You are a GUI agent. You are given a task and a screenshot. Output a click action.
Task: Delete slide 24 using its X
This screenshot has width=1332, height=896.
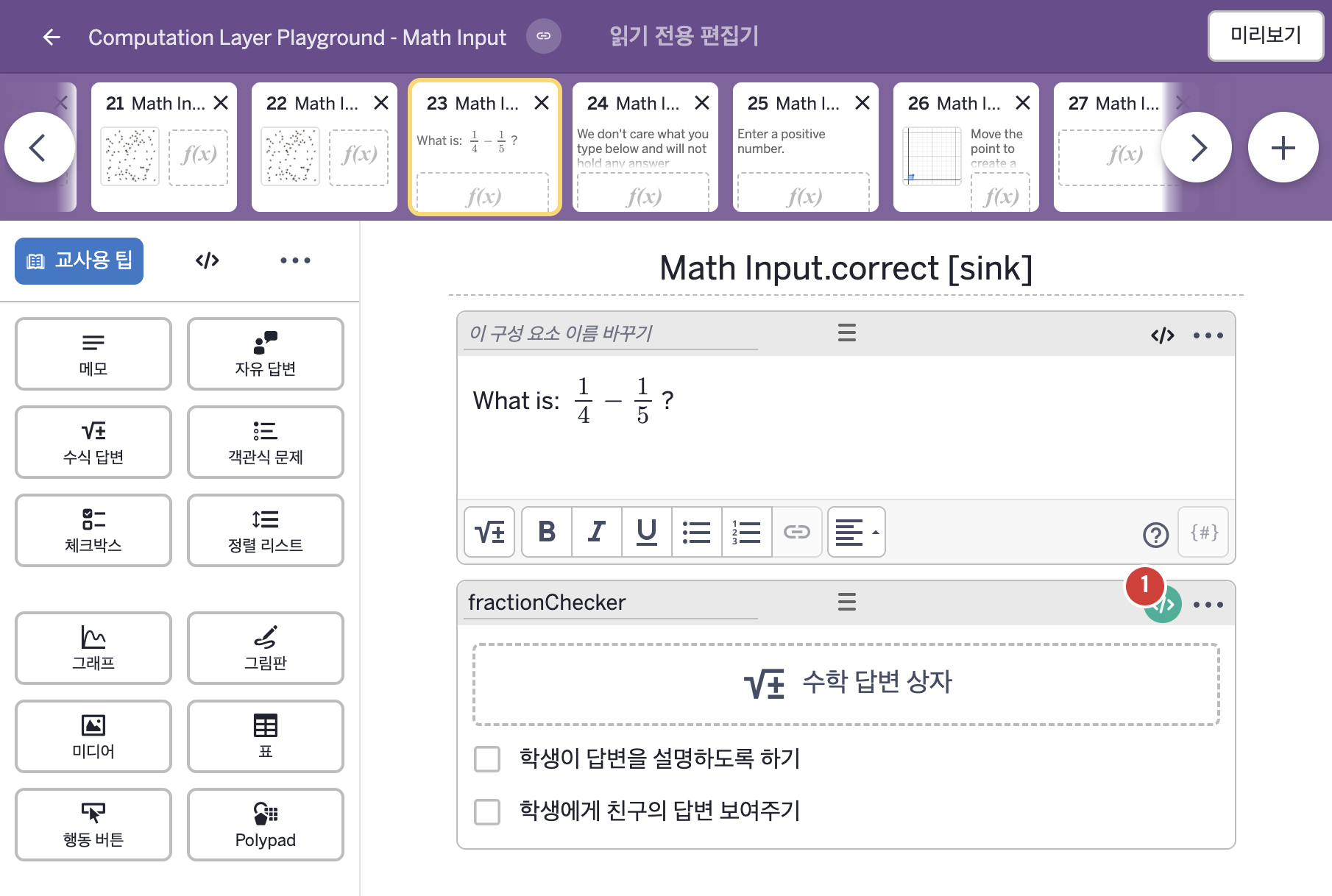(702, 103)
